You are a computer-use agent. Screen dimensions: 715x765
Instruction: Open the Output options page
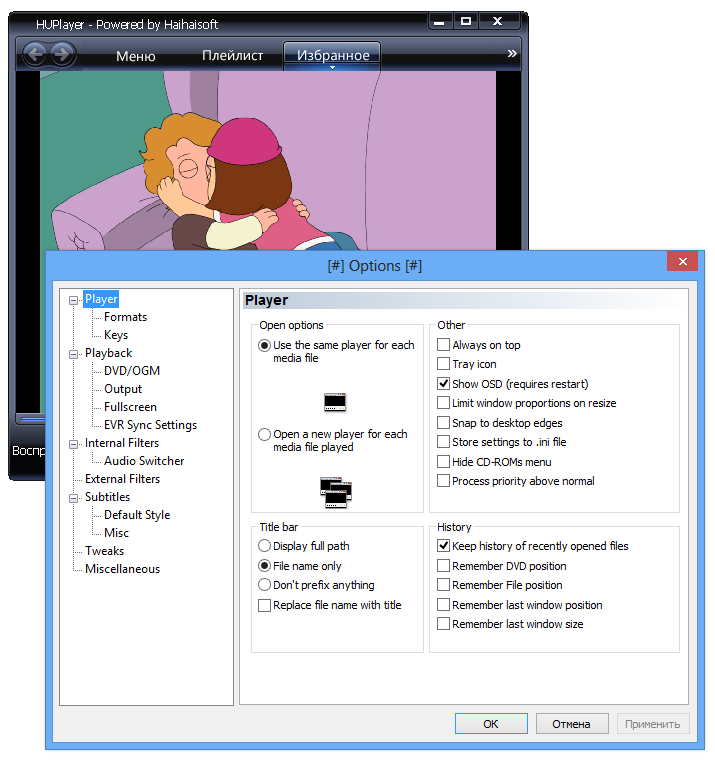[x=123, y=389]
